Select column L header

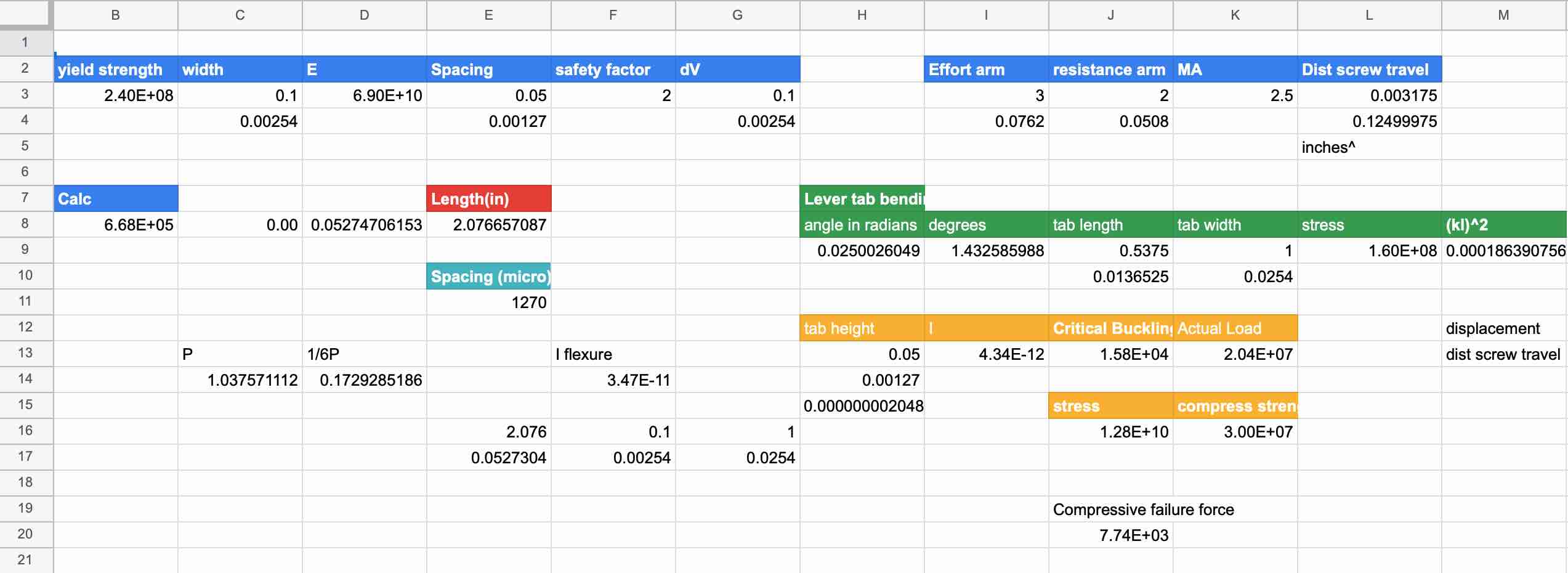point(1370,15)
